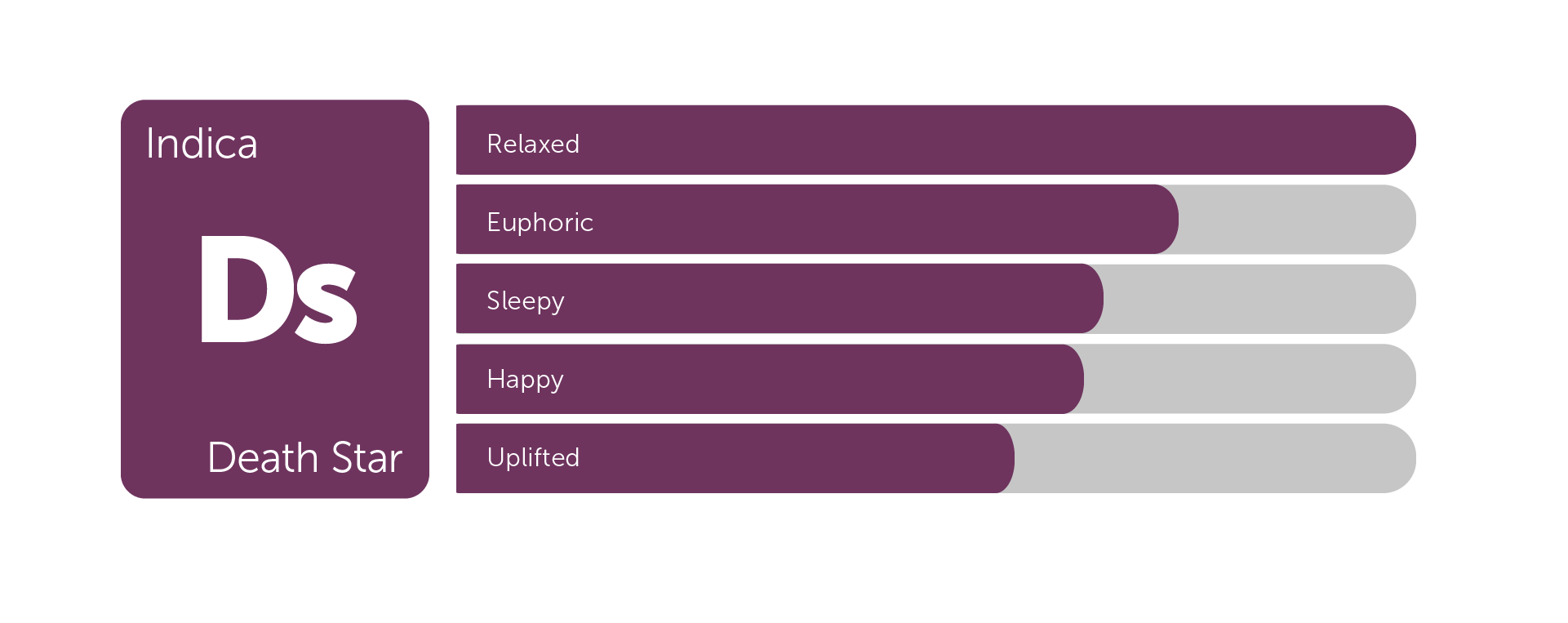Click the middle of the Relaxed bar
Screen dimensions: 1568x623
pyautogui.click(x=935, y=140)
